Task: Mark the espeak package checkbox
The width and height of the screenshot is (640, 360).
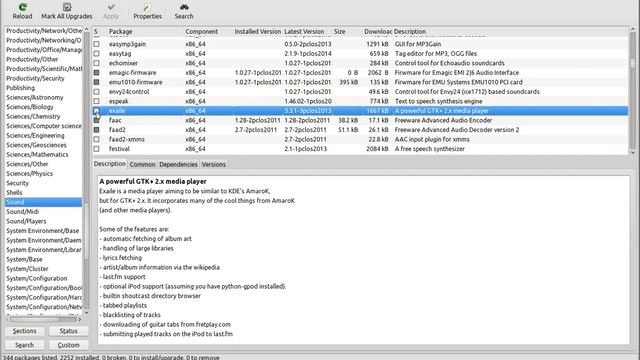Action: 96,101
